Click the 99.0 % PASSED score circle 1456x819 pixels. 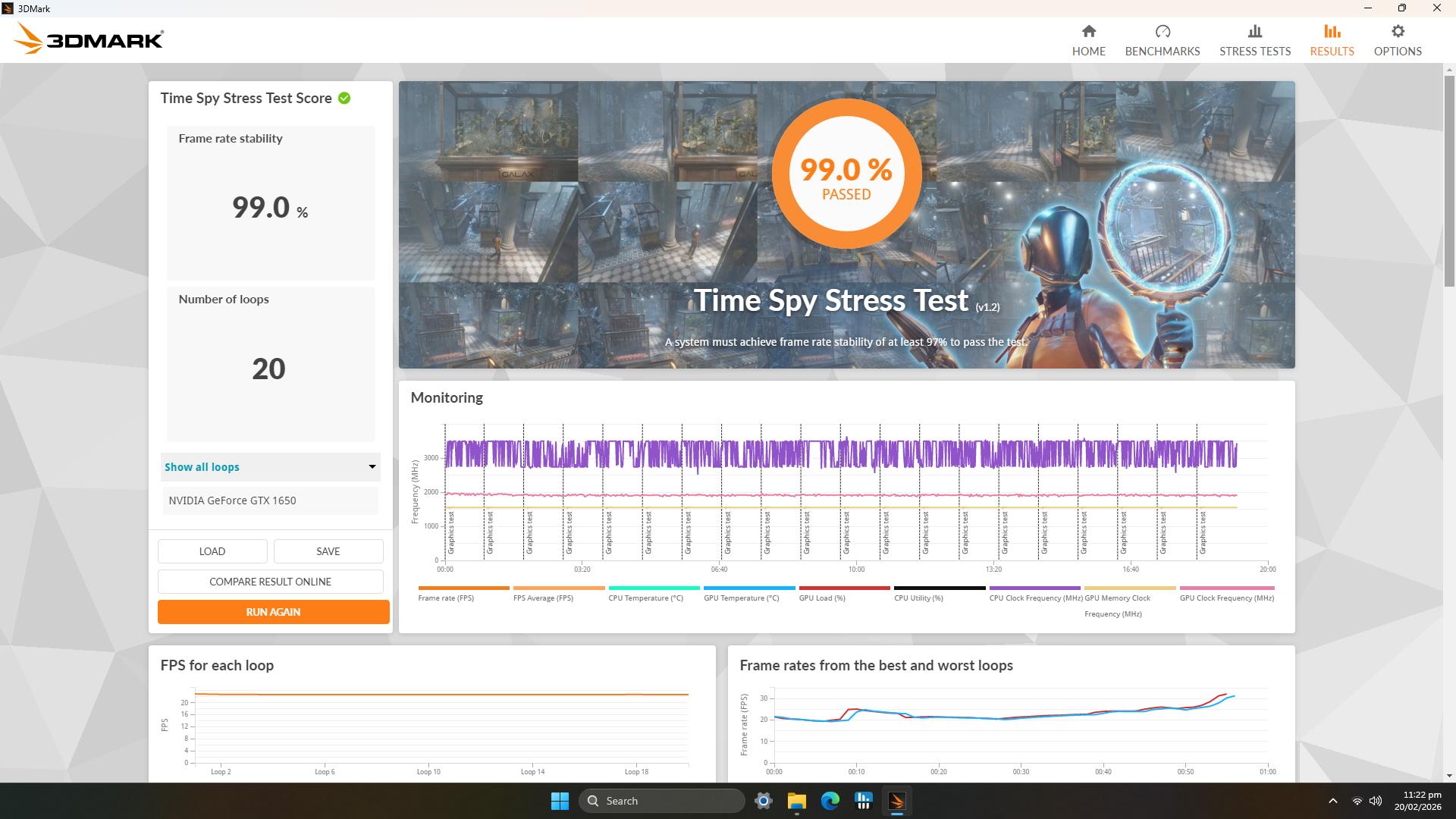[846, 174]
